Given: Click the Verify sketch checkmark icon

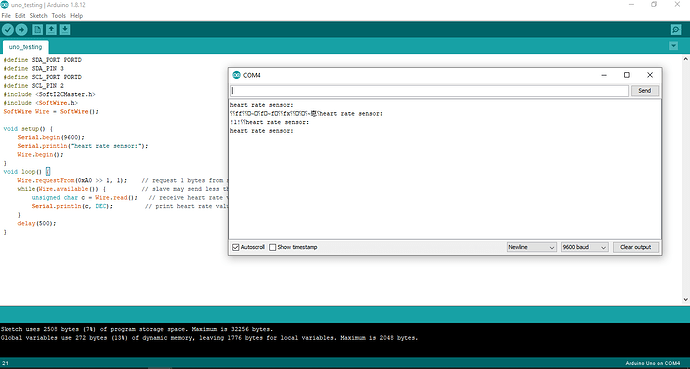Looking at the screenshot, I should click(8, 29).
